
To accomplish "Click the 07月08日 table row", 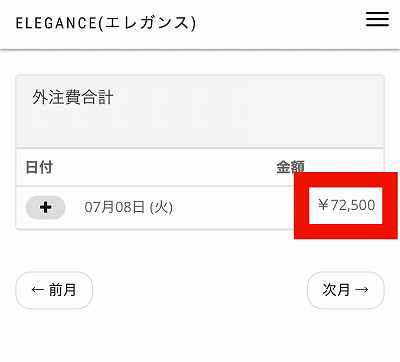I will pyautogui.click(x=200, y=208).
